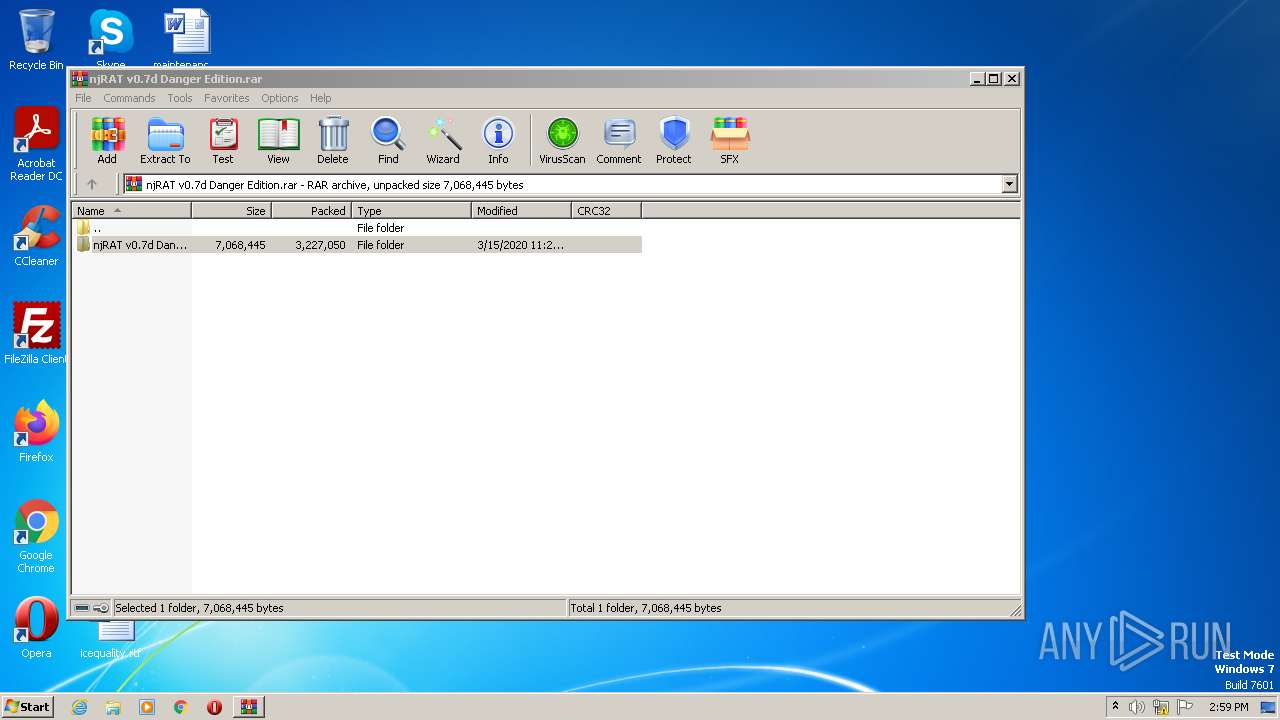Screen dimensions: 1280x720
Task: Open Windows Explorer taskbar icon
Action: (113, 707)
